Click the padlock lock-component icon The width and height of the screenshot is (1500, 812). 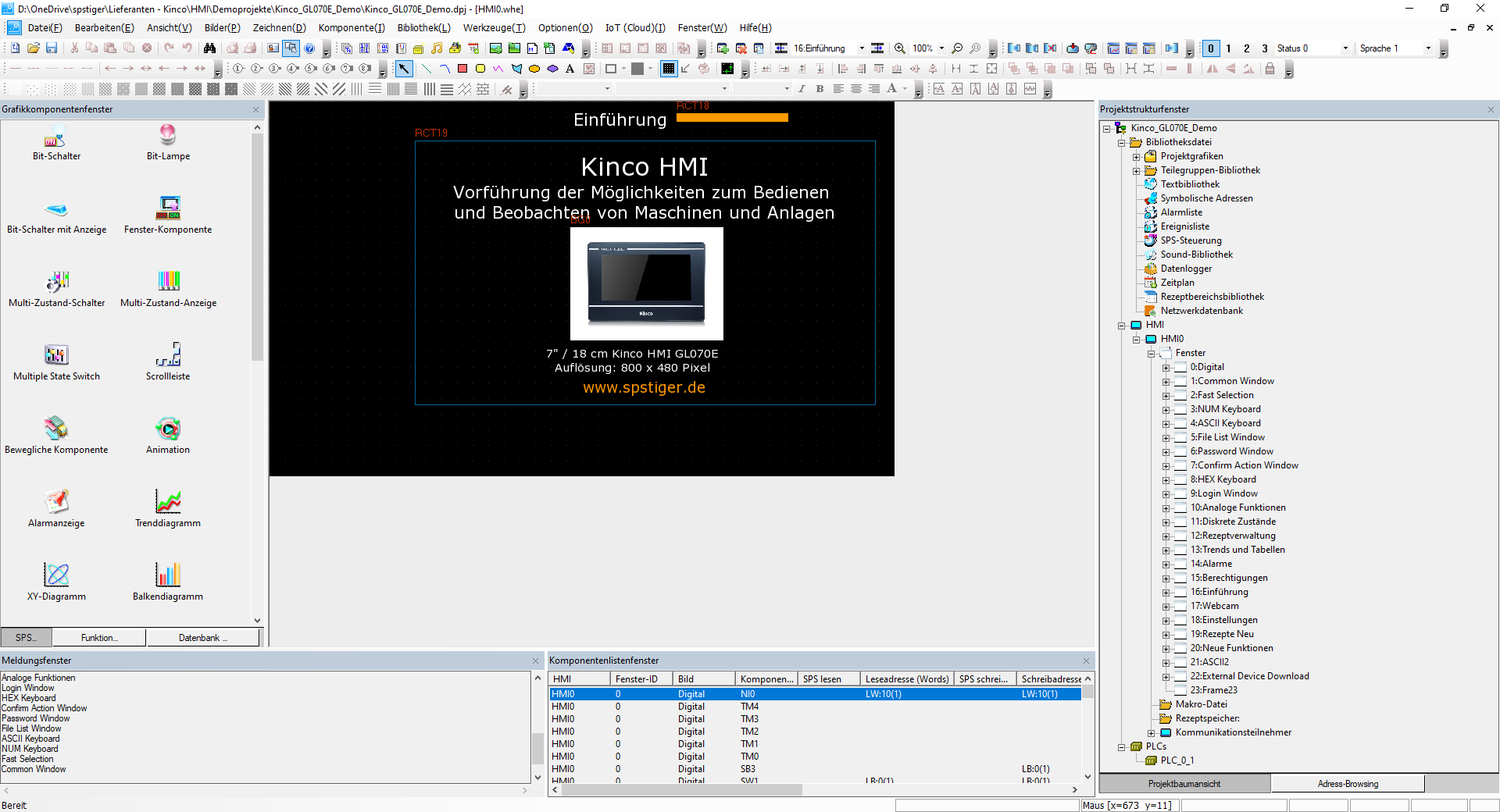click(1270, 69)
